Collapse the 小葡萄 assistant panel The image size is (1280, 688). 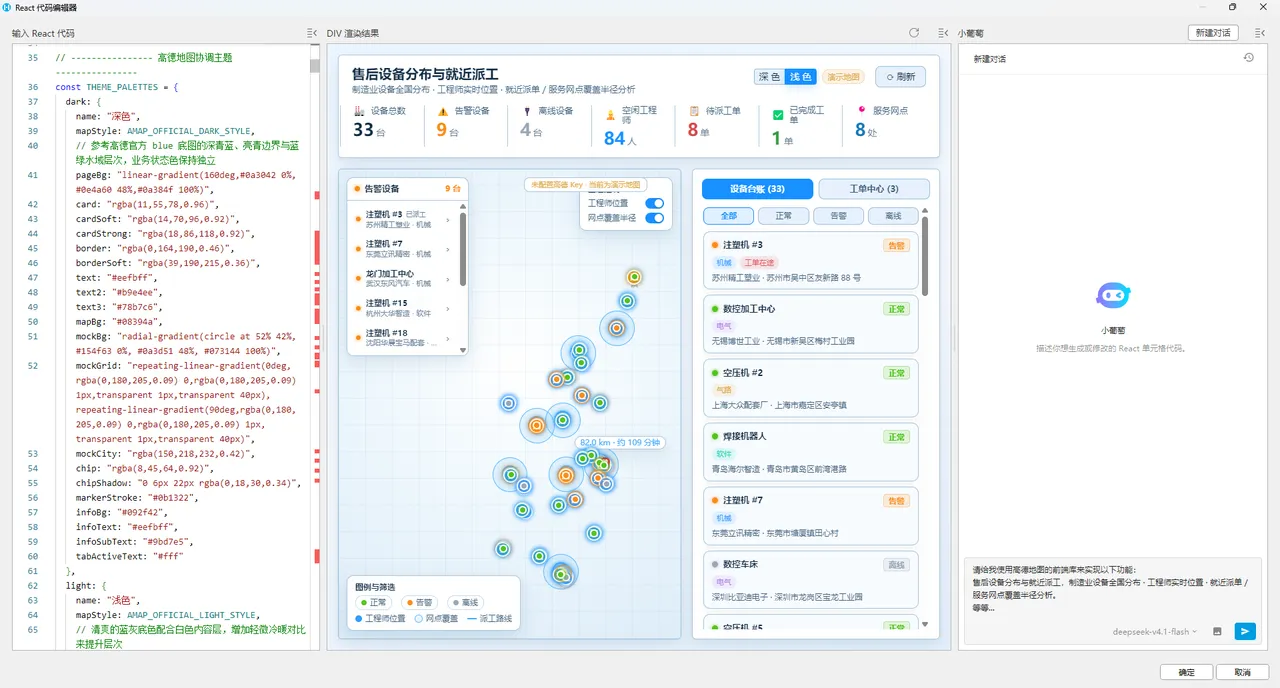click(1261, 33)
